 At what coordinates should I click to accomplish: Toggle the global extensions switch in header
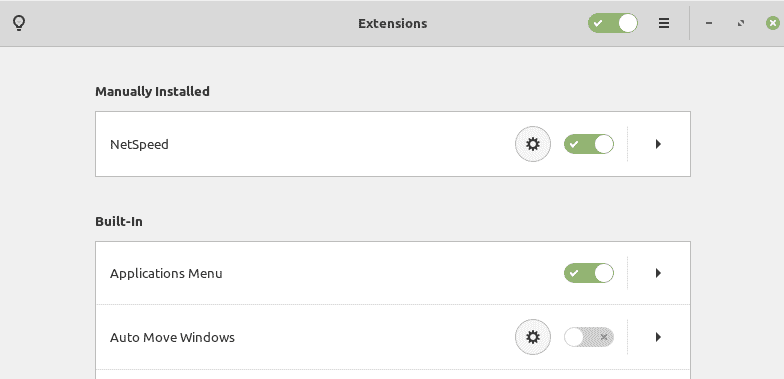612,23
